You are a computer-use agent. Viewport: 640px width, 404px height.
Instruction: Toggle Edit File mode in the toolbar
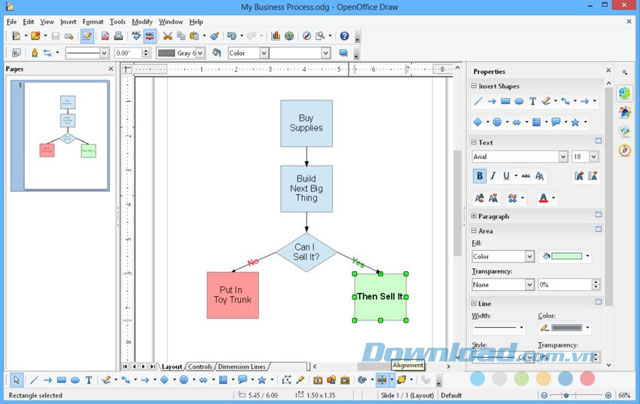pyautogui.click(x=87, y=37)
